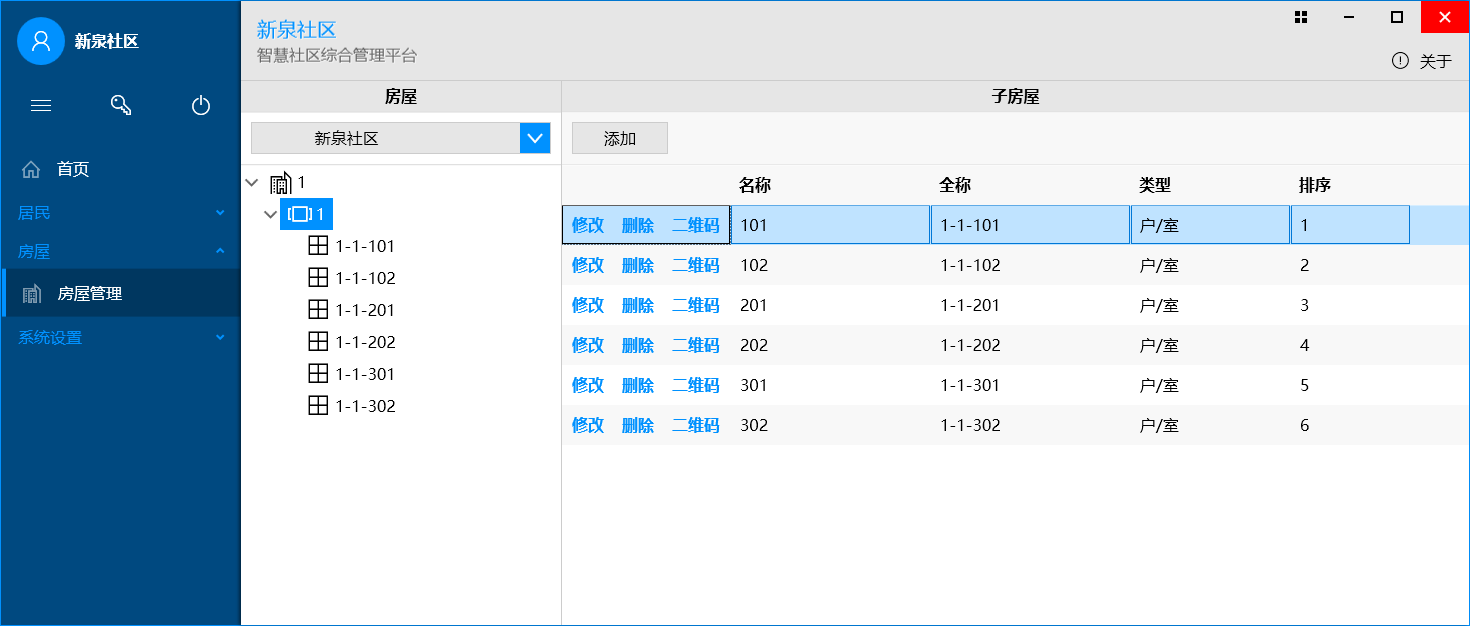Click the building icon in tree root

click(281, 183)
